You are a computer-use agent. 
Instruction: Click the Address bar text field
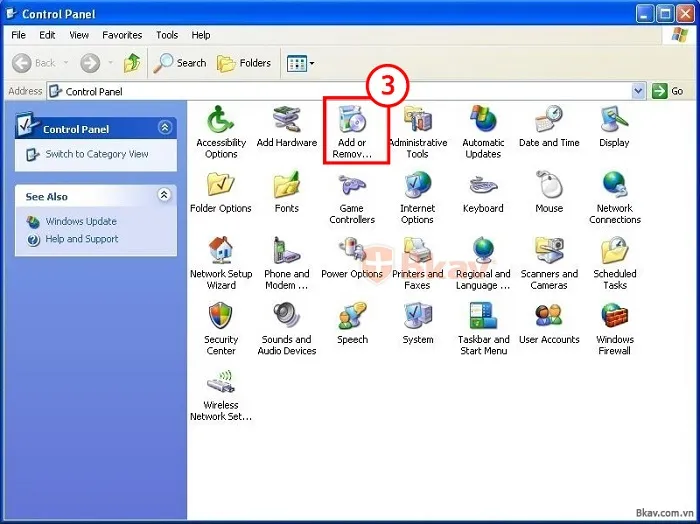[x=340, y=91]
